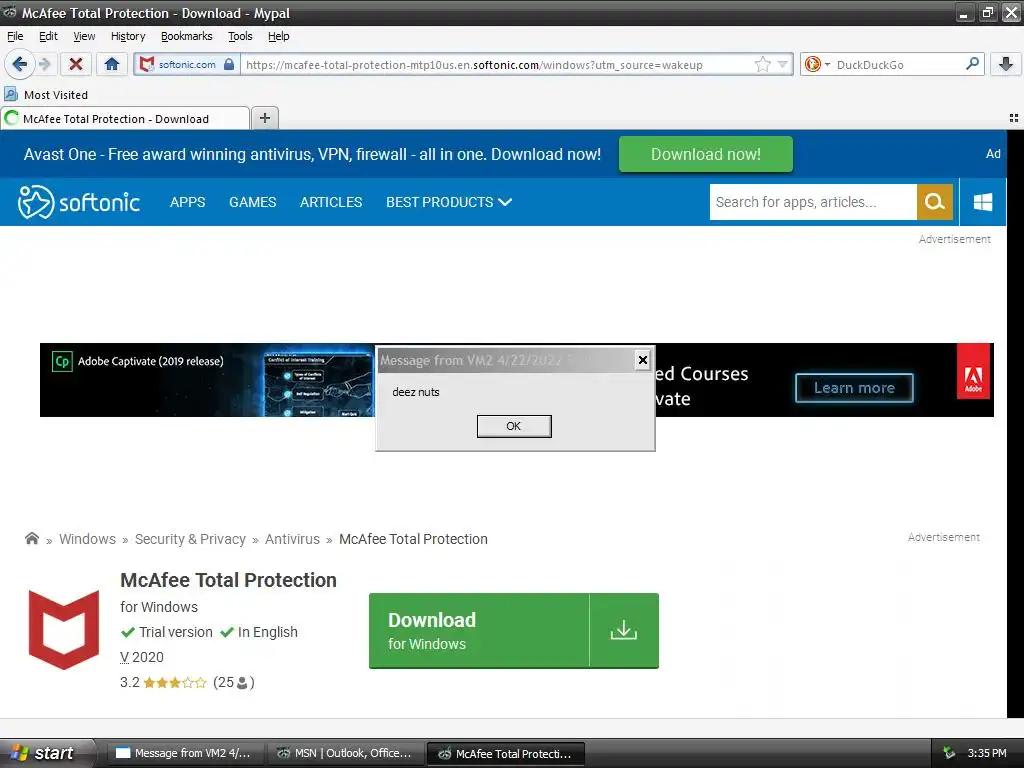
Task: Open the GAMES navigation link
Action: point(253,202)
